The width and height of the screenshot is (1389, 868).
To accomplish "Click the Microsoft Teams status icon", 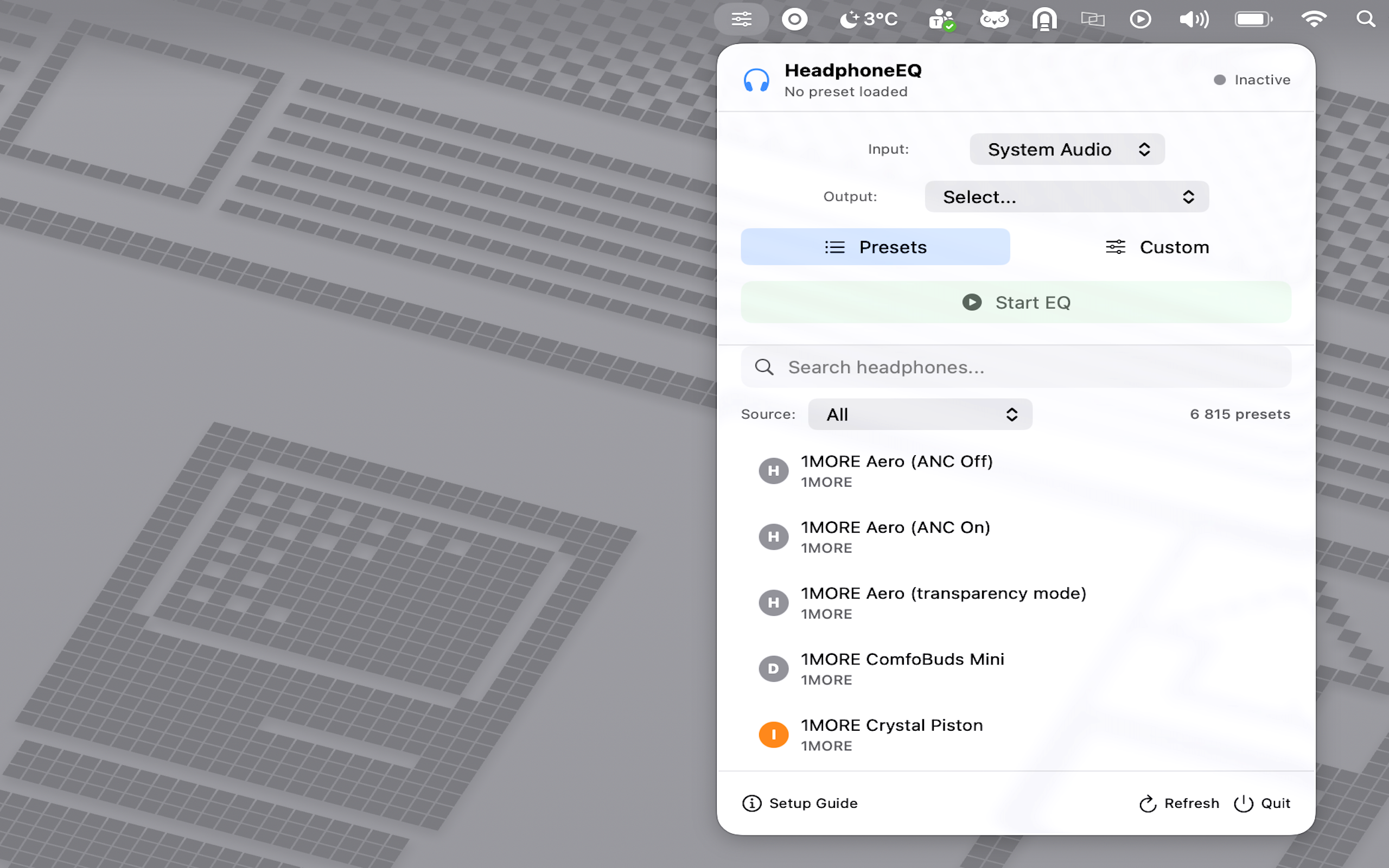I will 941,20.
